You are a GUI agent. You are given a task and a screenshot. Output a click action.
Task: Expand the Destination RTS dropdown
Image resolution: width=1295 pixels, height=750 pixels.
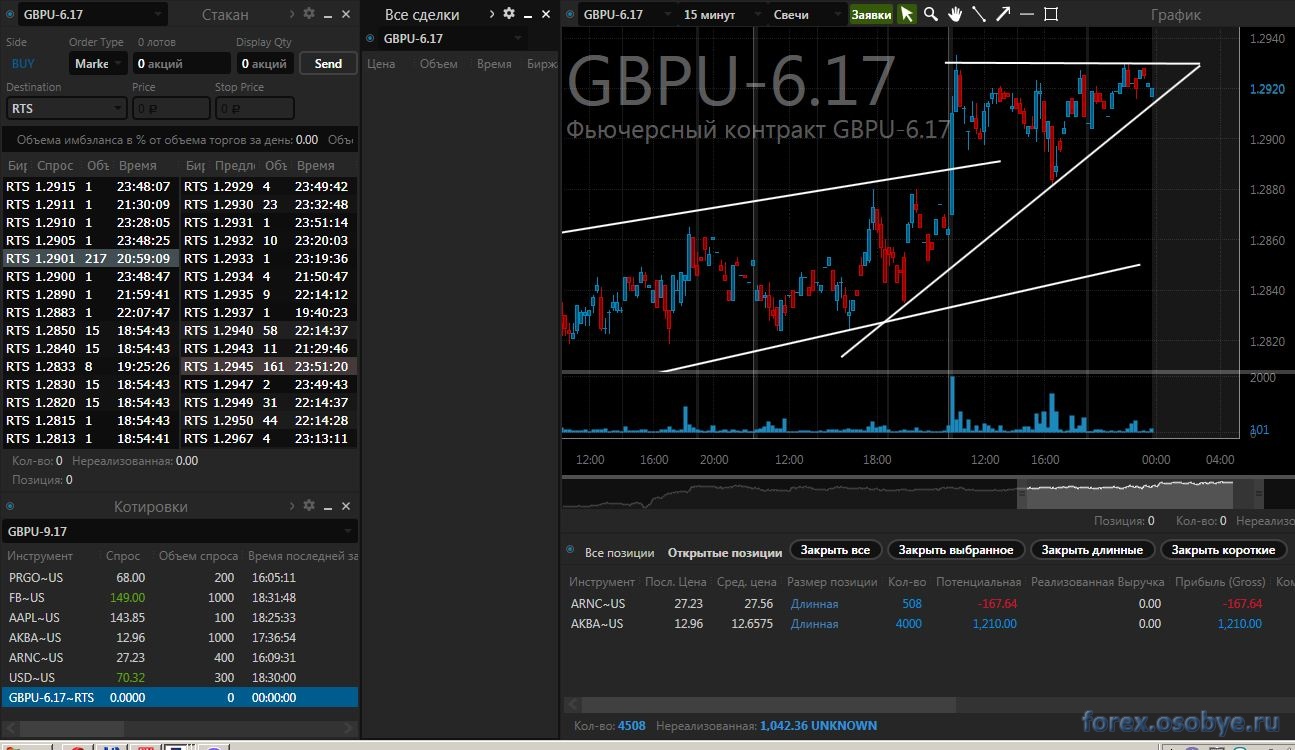[66, 108]
